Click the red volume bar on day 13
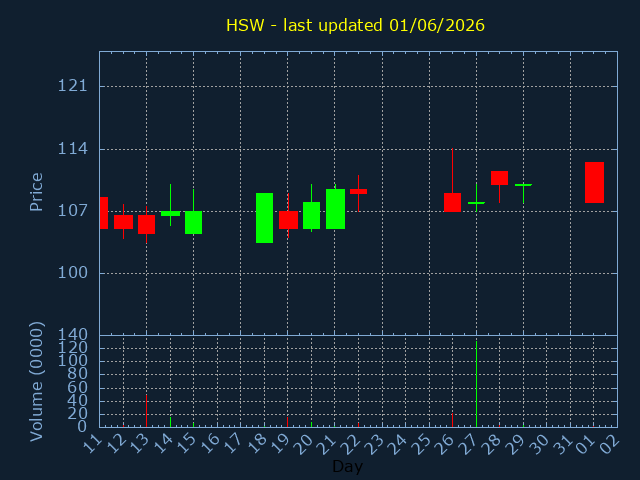Screen dimensions: 640x480 [x=147, y=411]
